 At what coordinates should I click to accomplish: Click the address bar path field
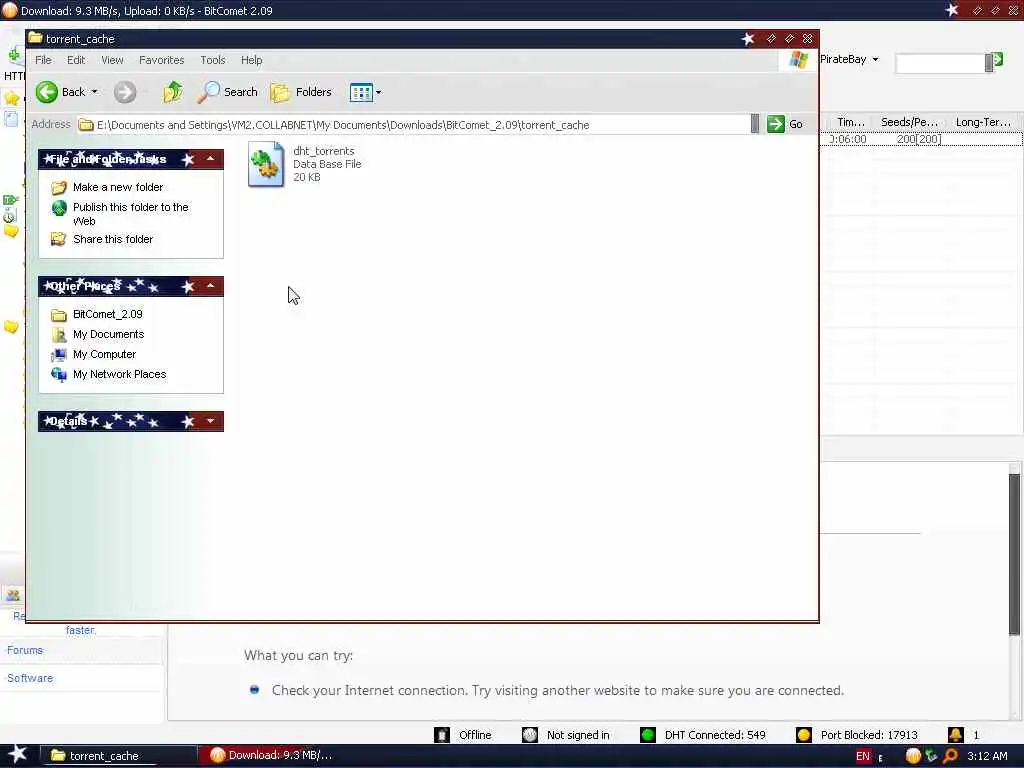[413, 125]
